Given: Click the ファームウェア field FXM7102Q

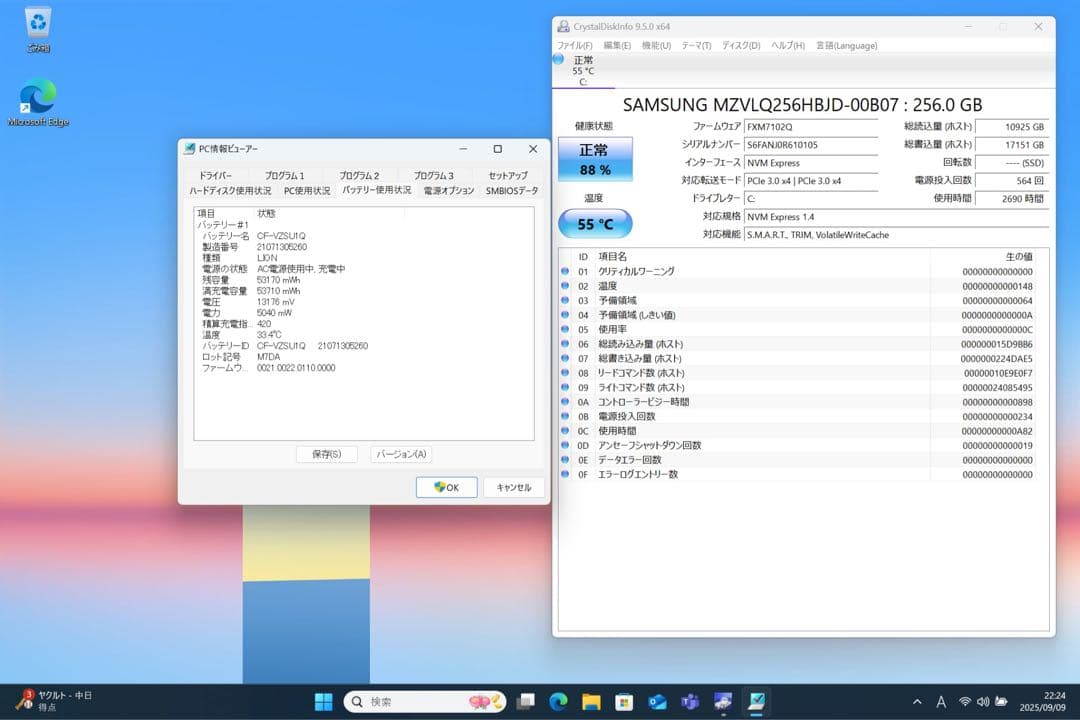Looking at the screenshot, I should [x=811, y=127].
